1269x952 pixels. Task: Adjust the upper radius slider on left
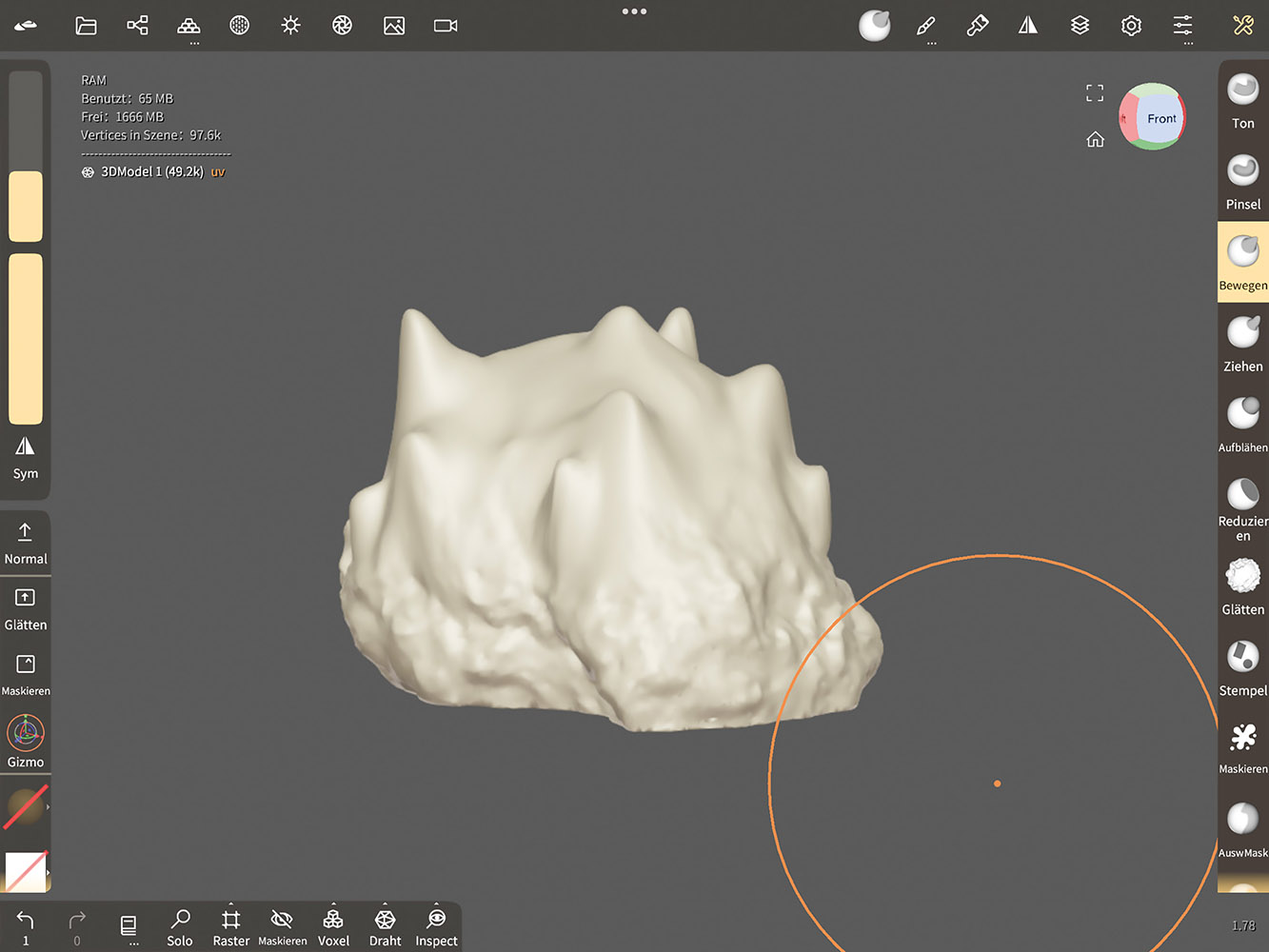pyautogui.click(x=26, y=157)
